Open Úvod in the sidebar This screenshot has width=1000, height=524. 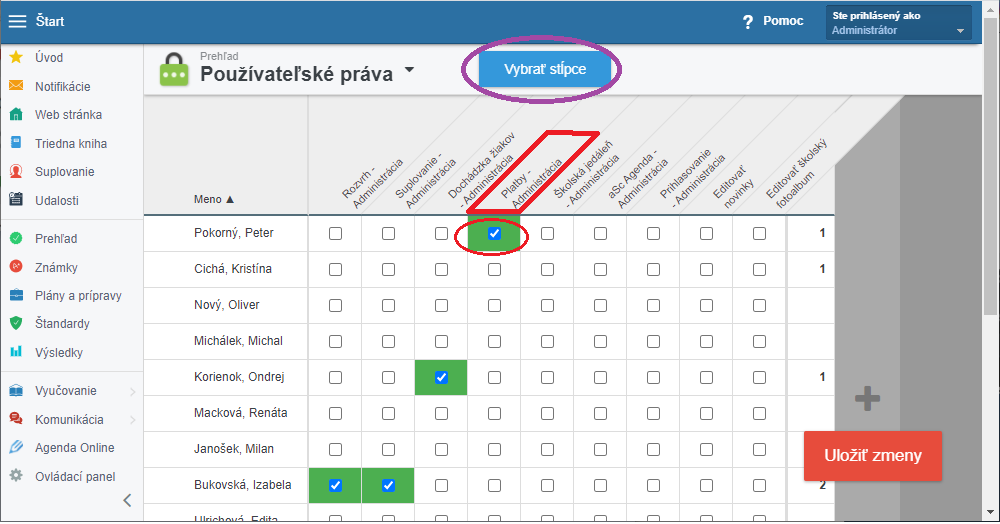pos(48,57)
